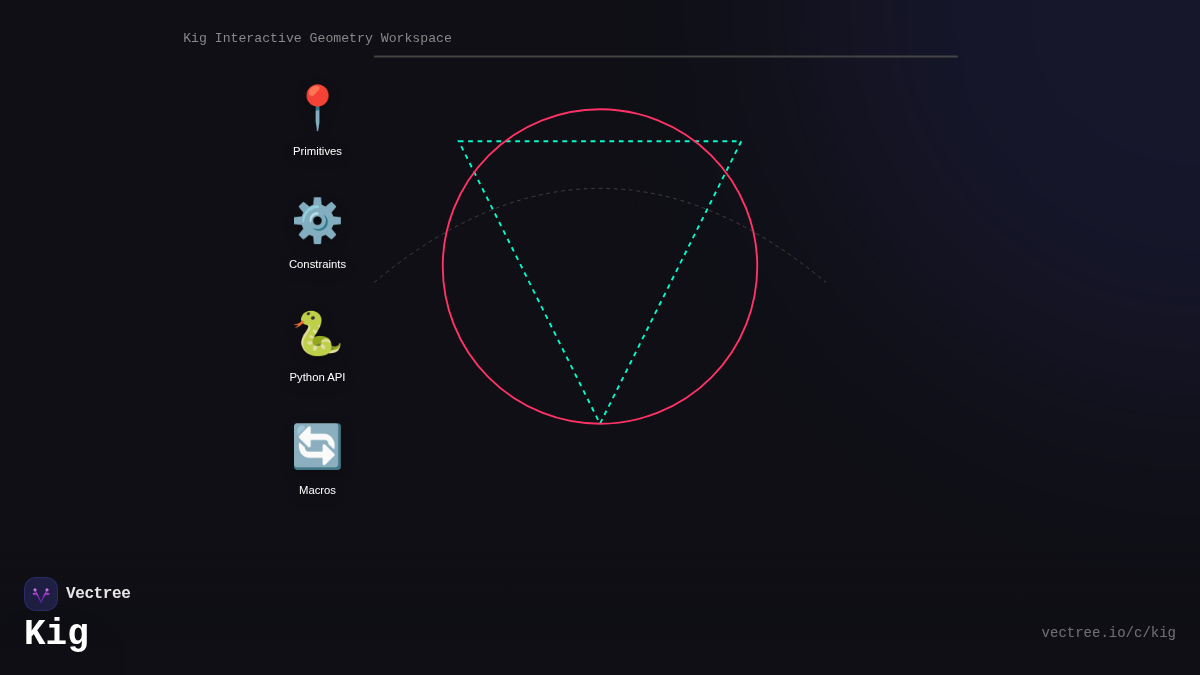1200x675 pixels.
Task: Click the top edge of the cyan dashed triangle
Action: [600, 141]
